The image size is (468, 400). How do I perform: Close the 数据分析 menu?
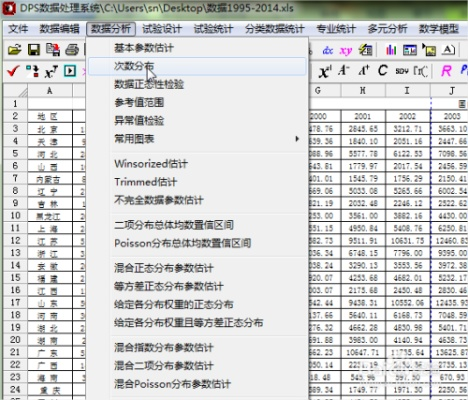(111, 29)
